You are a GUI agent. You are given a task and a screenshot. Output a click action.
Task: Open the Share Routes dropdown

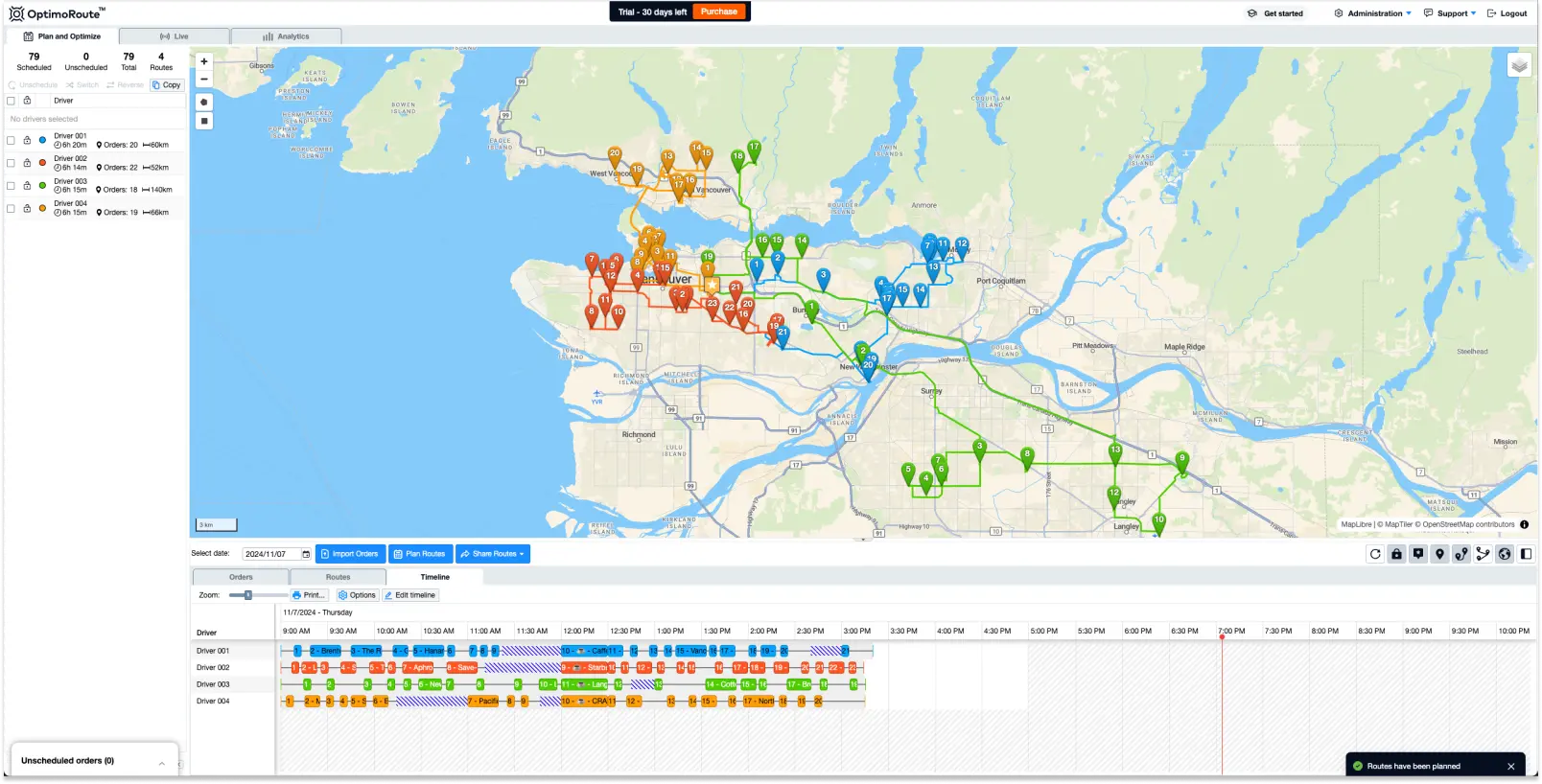tap(493, 554)
